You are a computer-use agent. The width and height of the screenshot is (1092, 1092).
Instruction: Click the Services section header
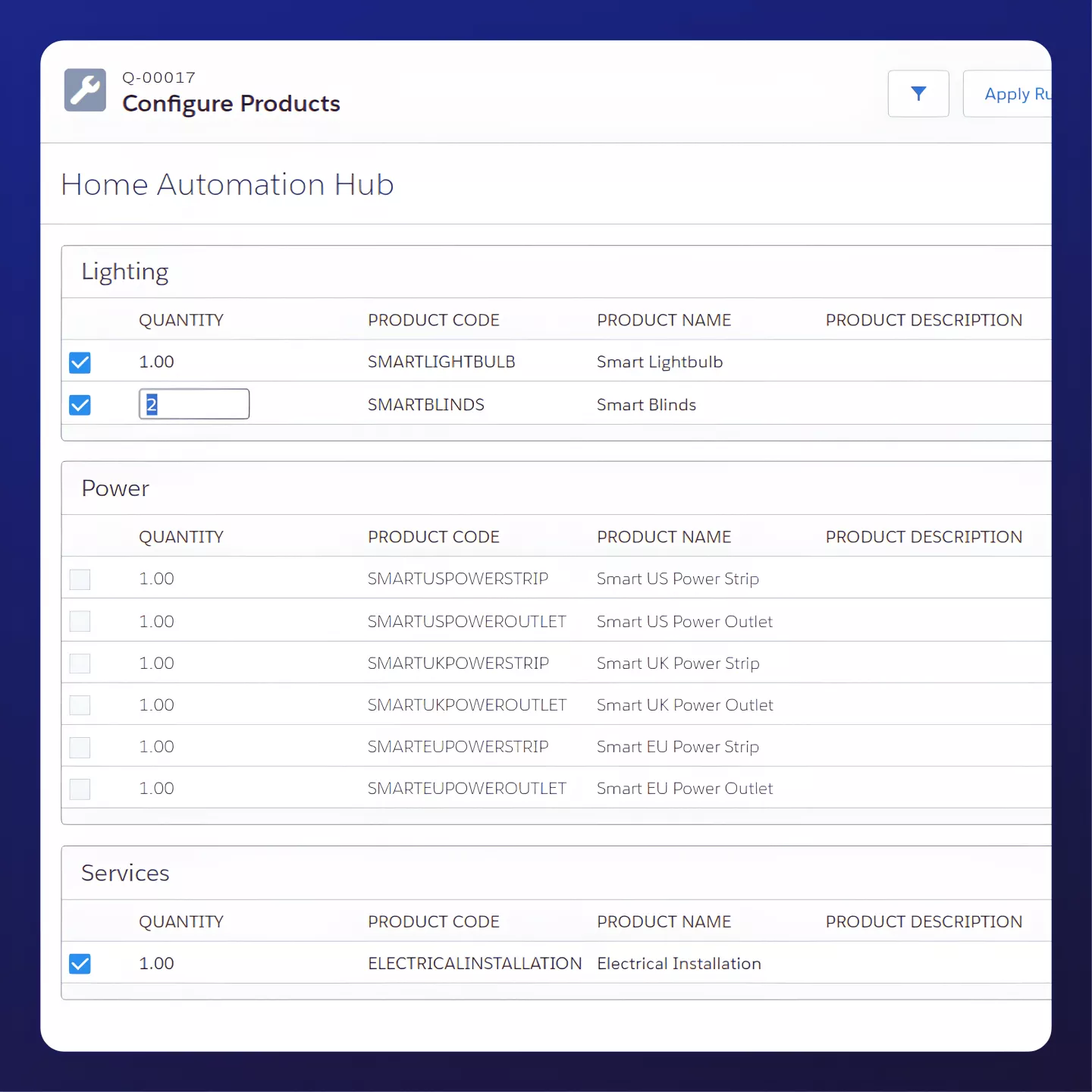(x=125, y=873)
